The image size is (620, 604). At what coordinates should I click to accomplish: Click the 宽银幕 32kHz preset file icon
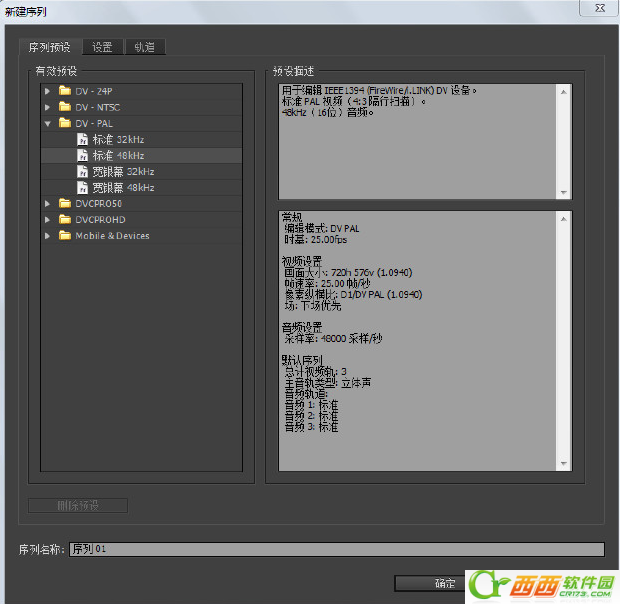[82, 172]
